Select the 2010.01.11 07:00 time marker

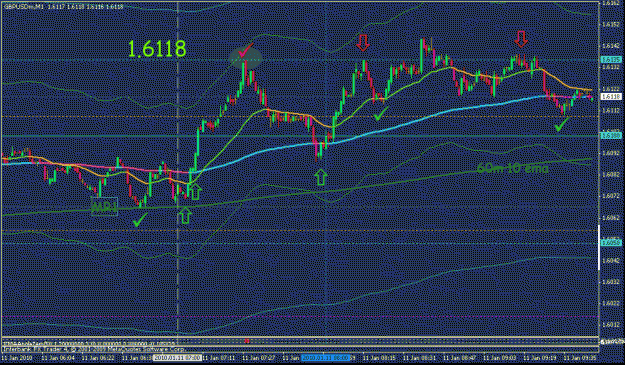(x=177, y=358)
